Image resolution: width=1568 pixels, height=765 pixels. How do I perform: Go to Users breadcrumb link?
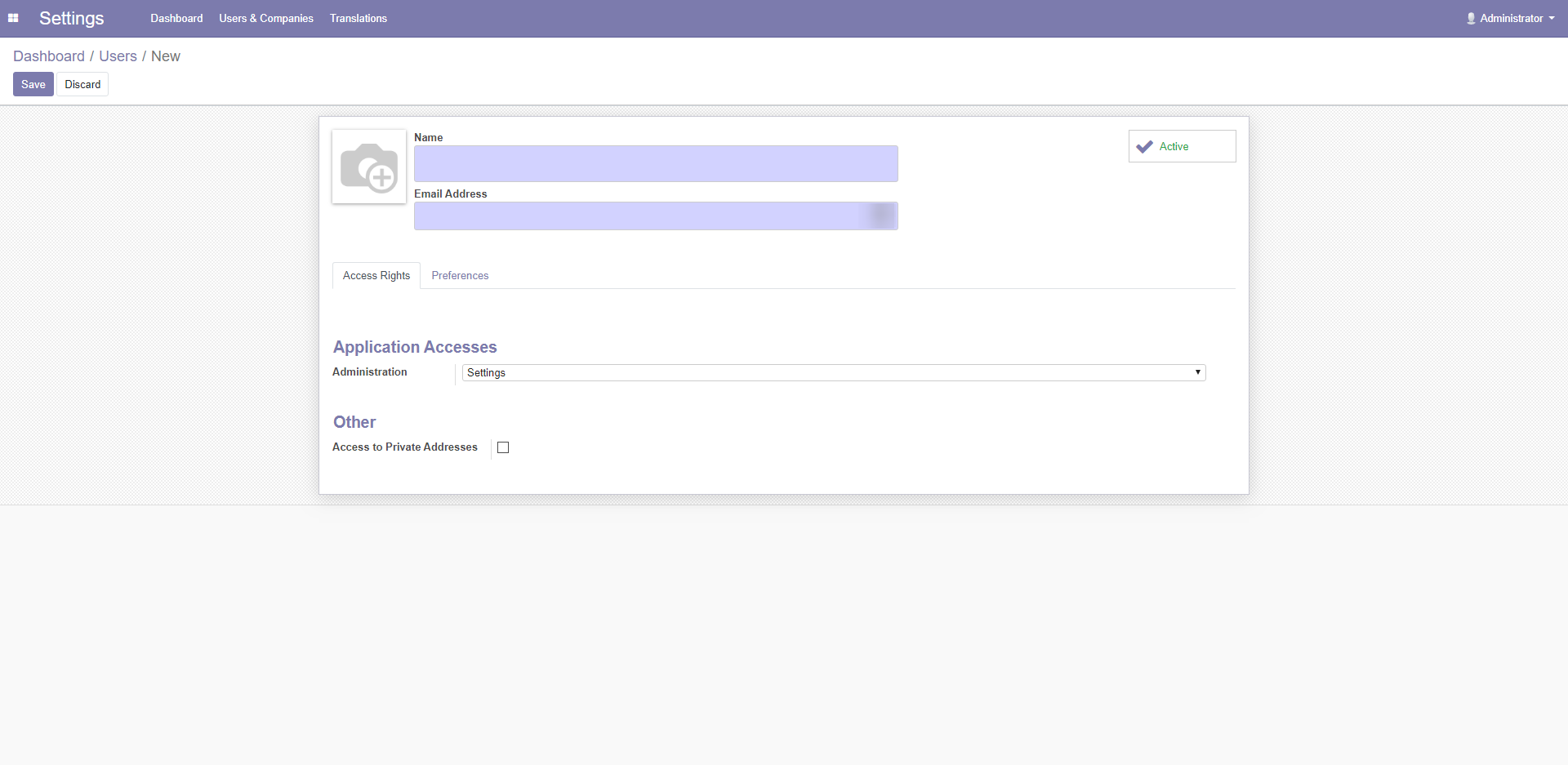pos(118,56)
